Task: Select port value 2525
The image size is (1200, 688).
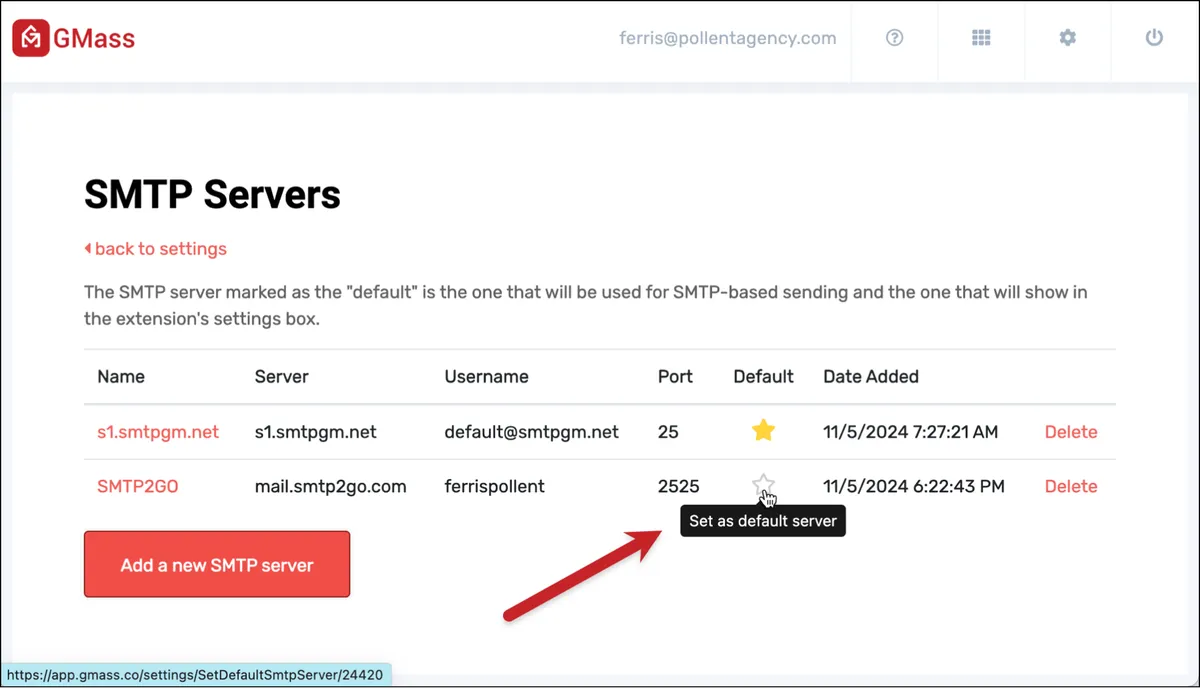Action: (679, 486)
